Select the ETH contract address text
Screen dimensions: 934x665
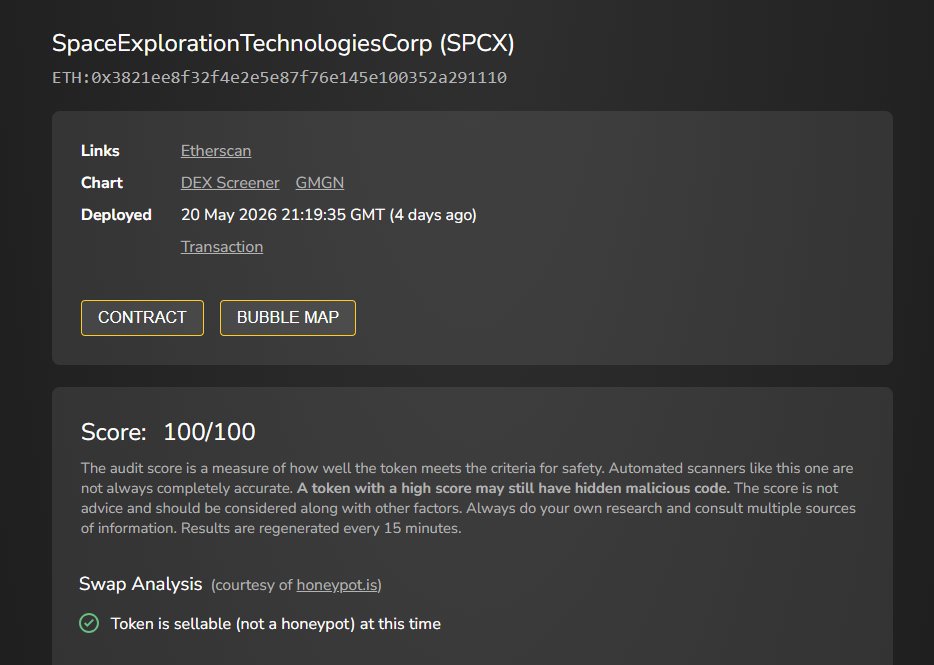[279, 77]
